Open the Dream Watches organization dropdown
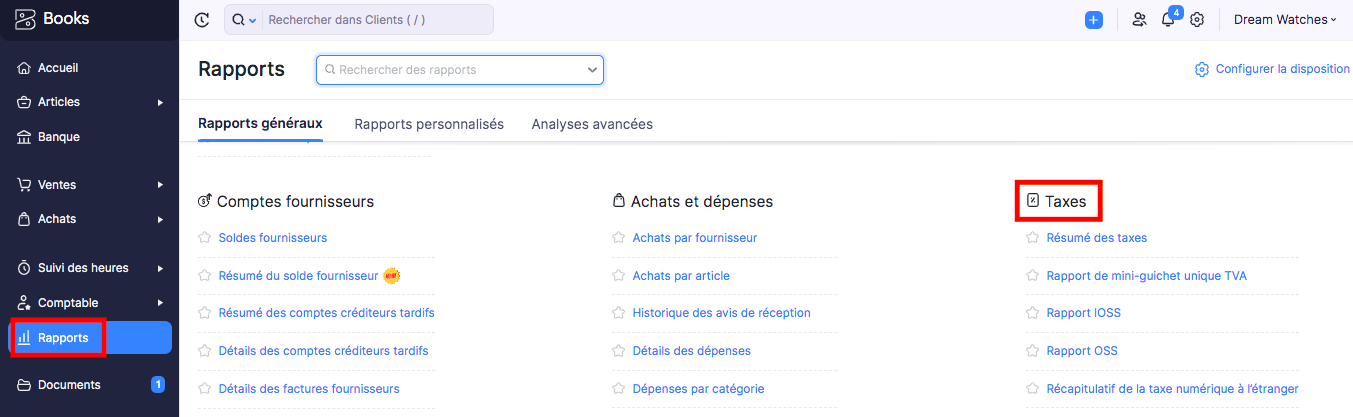Viewport: 1353px width, 417px height. pos(1285,20)
